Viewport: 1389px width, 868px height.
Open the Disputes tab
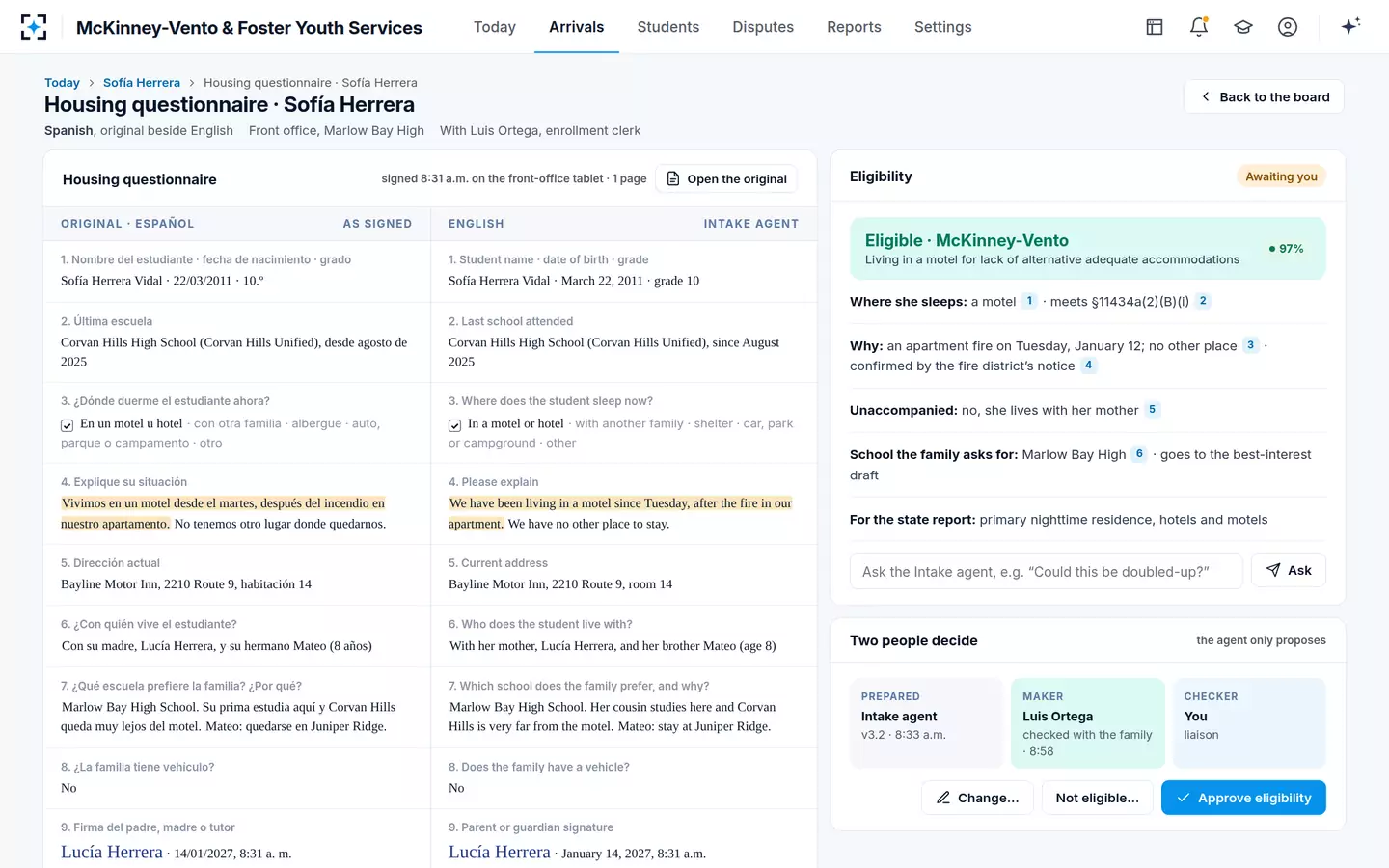pos(763,27)
